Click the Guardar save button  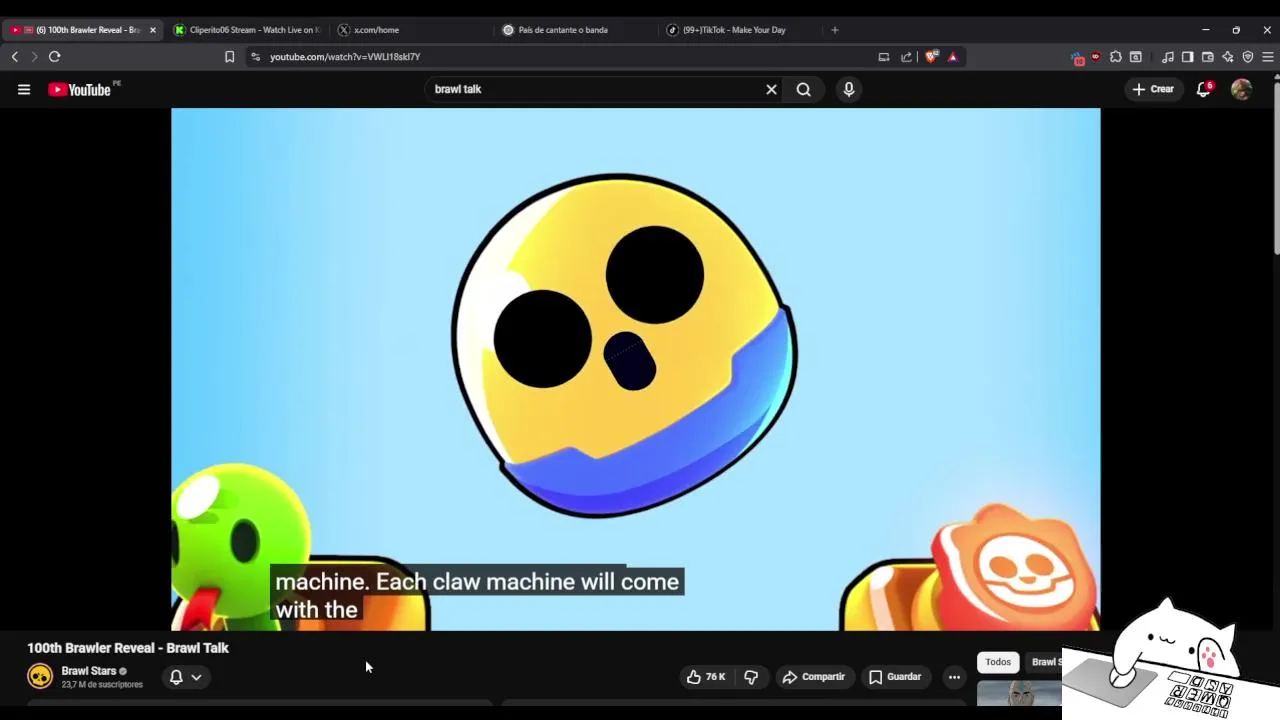[895, 677]
